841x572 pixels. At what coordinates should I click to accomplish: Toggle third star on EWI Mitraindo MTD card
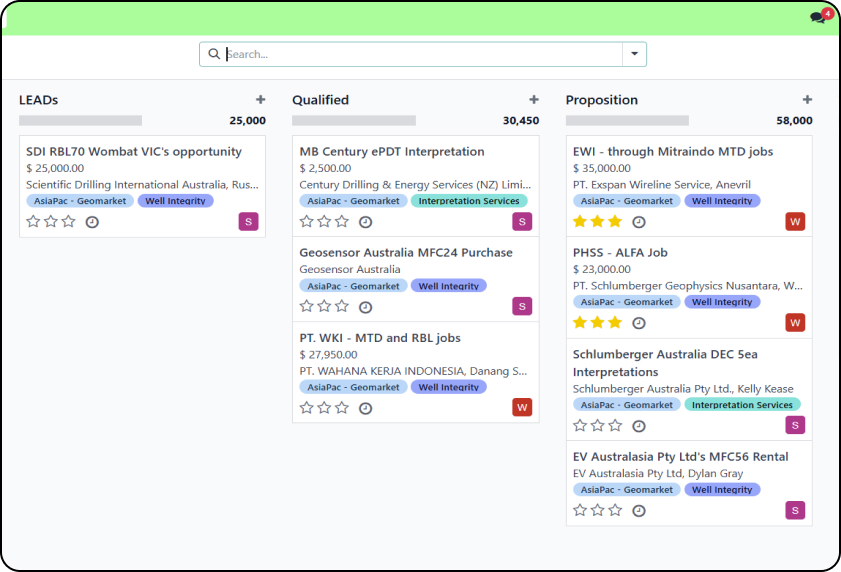point(615,222)
